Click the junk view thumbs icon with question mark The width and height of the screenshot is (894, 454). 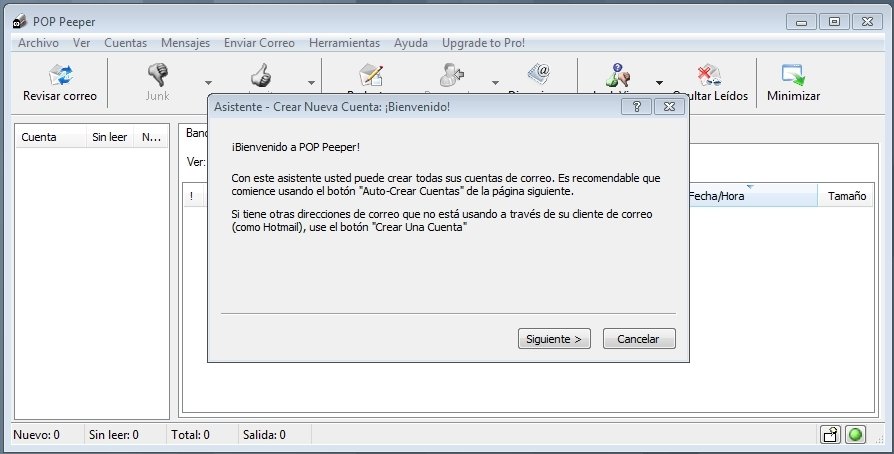tap(618, 75)
